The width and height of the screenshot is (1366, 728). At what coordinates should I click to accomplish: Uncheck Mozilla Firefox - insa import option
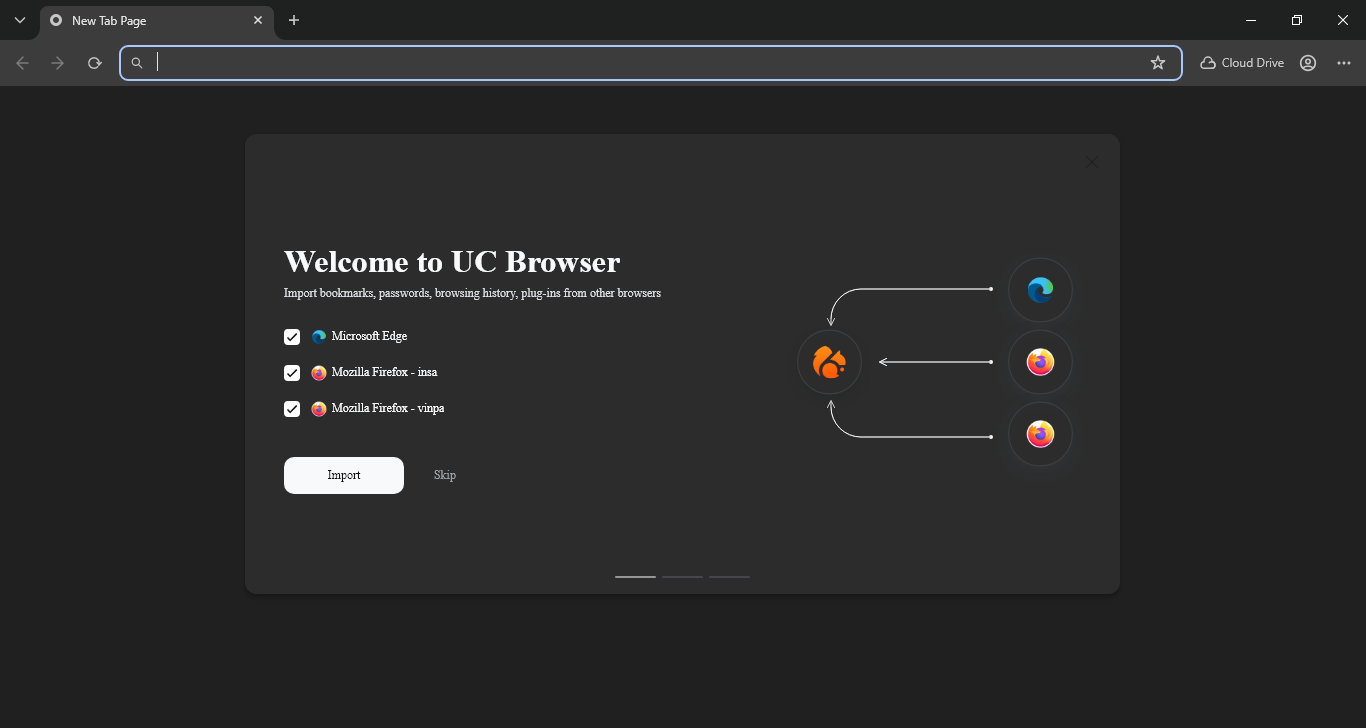[291, 372]
